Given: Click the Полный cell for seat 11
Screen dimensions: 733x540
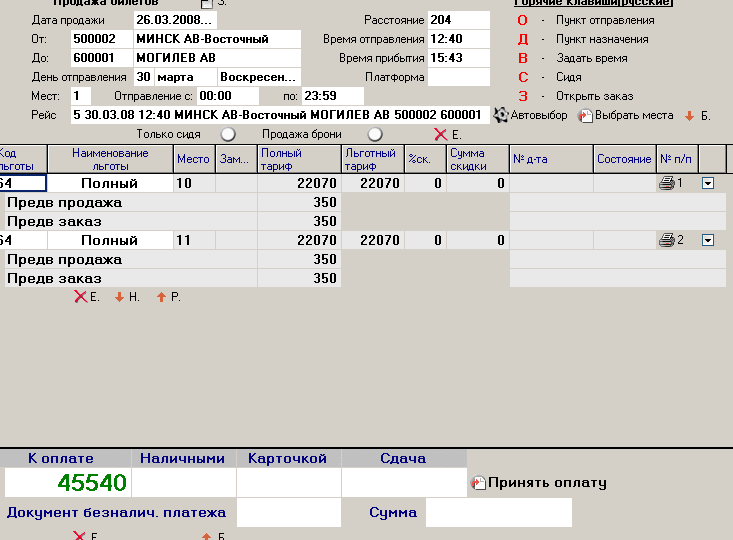Looking at the screenshot, I should [x=110, y=240].
